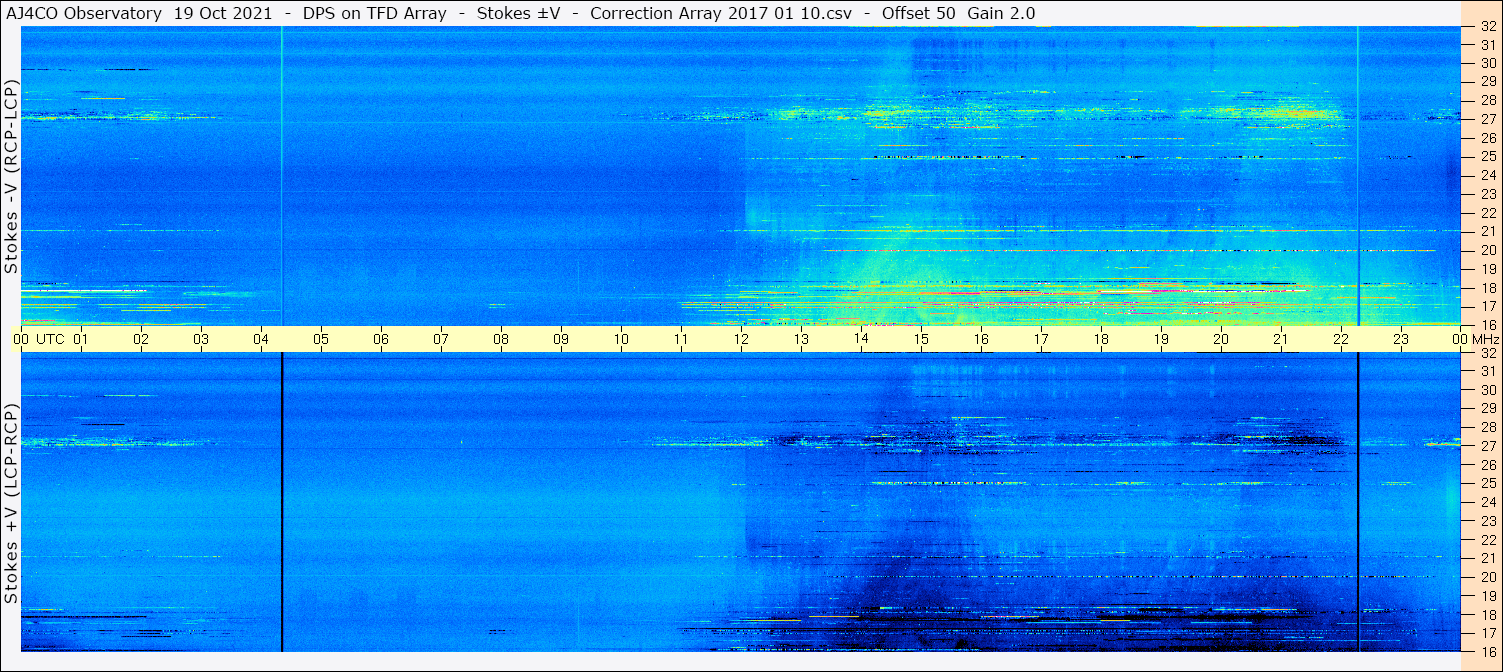Select the 11 hour tick on time axis
The height and width of the screenshot is (672, 1503).
681,339
